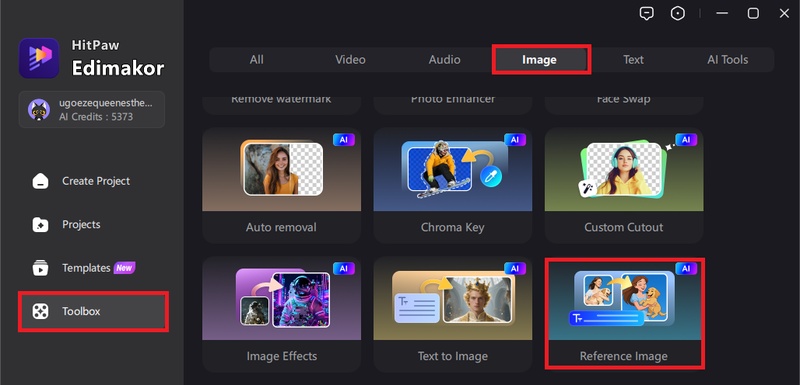Click the Photo Enhancer card label
Screen dimensions: 800x385
(x=453, y=99)
